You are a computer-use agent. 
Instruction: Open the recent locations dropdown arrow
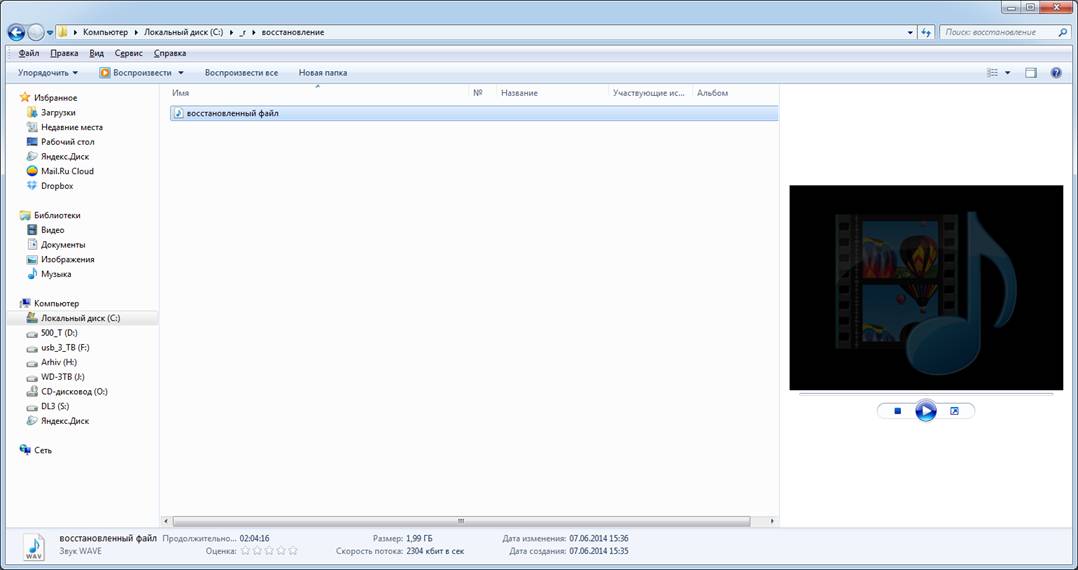pos(50,33)
